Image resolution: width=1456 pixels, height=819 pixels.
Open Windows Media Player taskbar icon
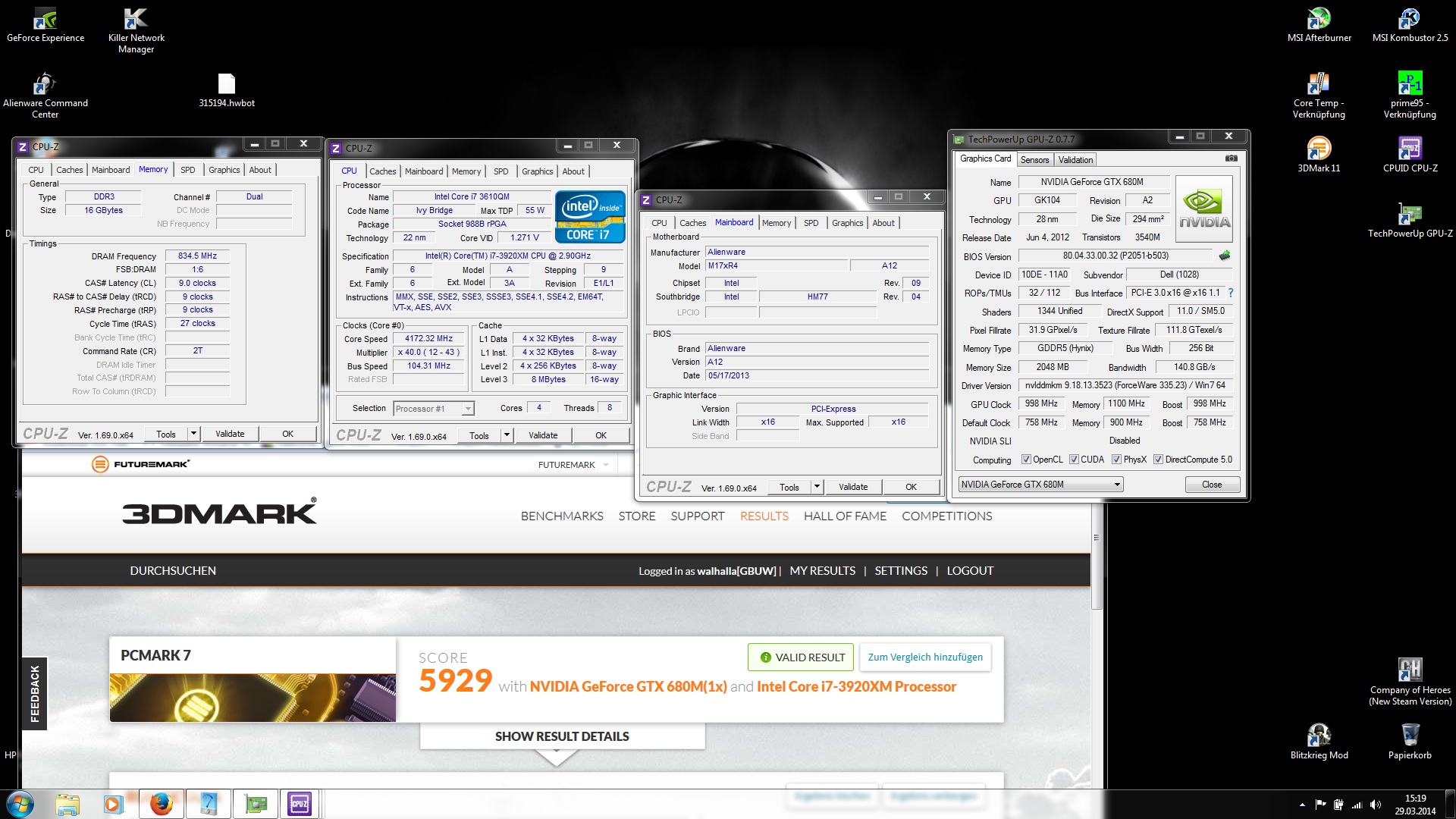(x=114, y=804)
